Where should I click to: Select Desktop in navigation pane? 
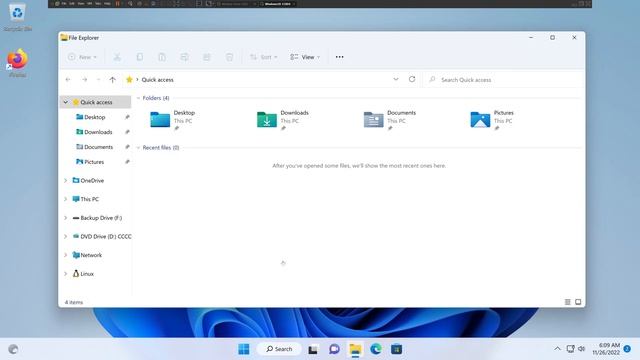(x=95, y=117)
